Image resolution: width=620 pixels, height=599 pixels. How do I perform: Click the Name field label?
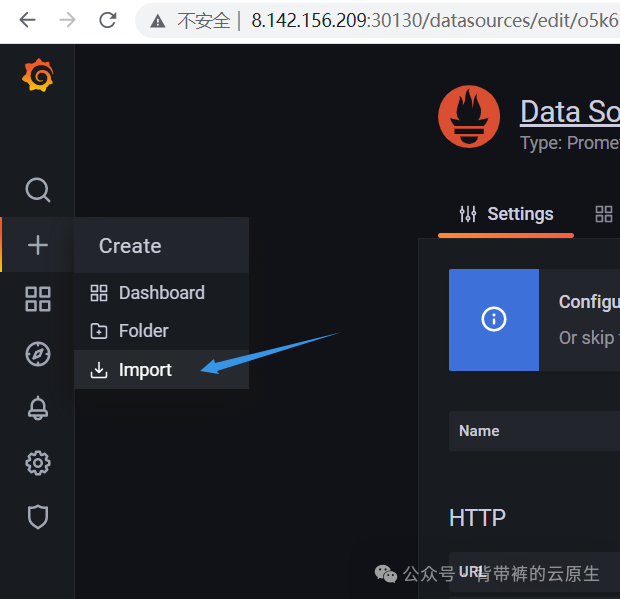coord(479,431)
